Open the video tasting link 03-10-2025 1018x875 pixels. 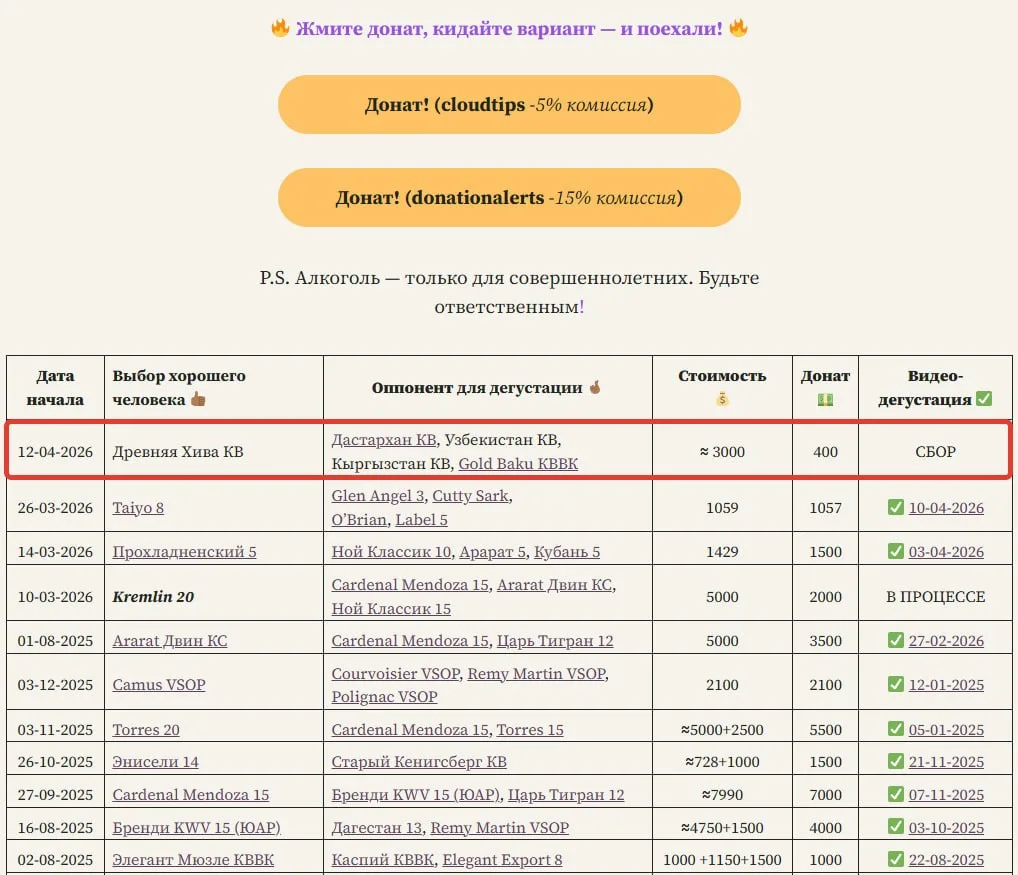pyautogui.click(x=946, y=828)
